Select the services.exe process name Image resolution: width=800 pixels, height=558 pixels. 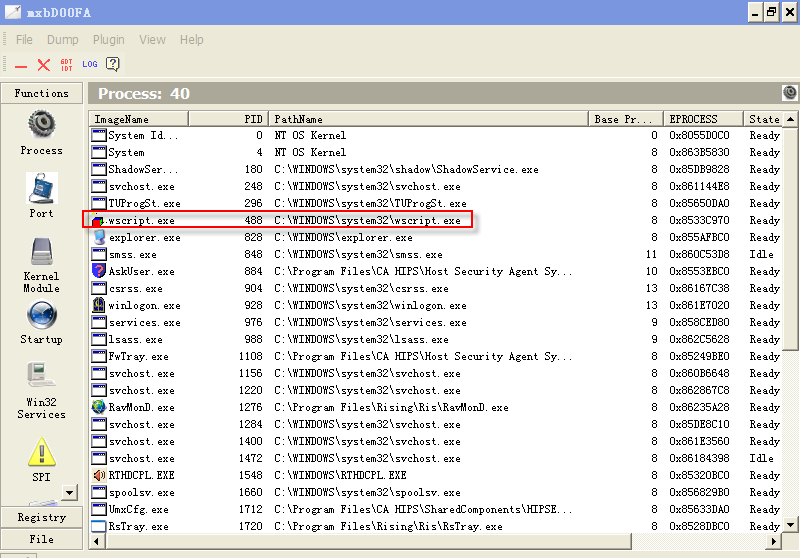(144, 322)
